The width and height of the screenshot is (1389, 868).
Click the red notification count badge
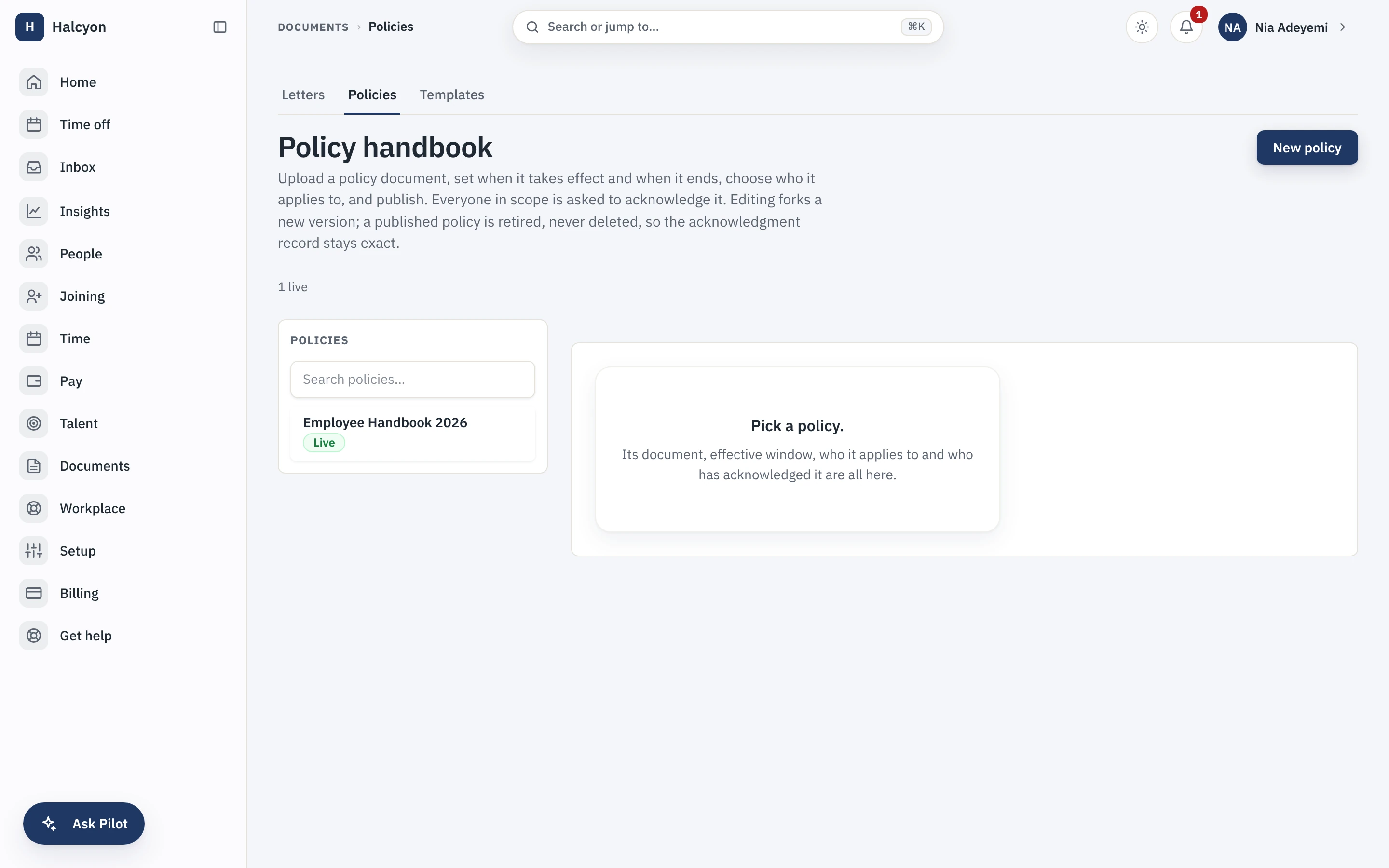(x=1198, y=14)
